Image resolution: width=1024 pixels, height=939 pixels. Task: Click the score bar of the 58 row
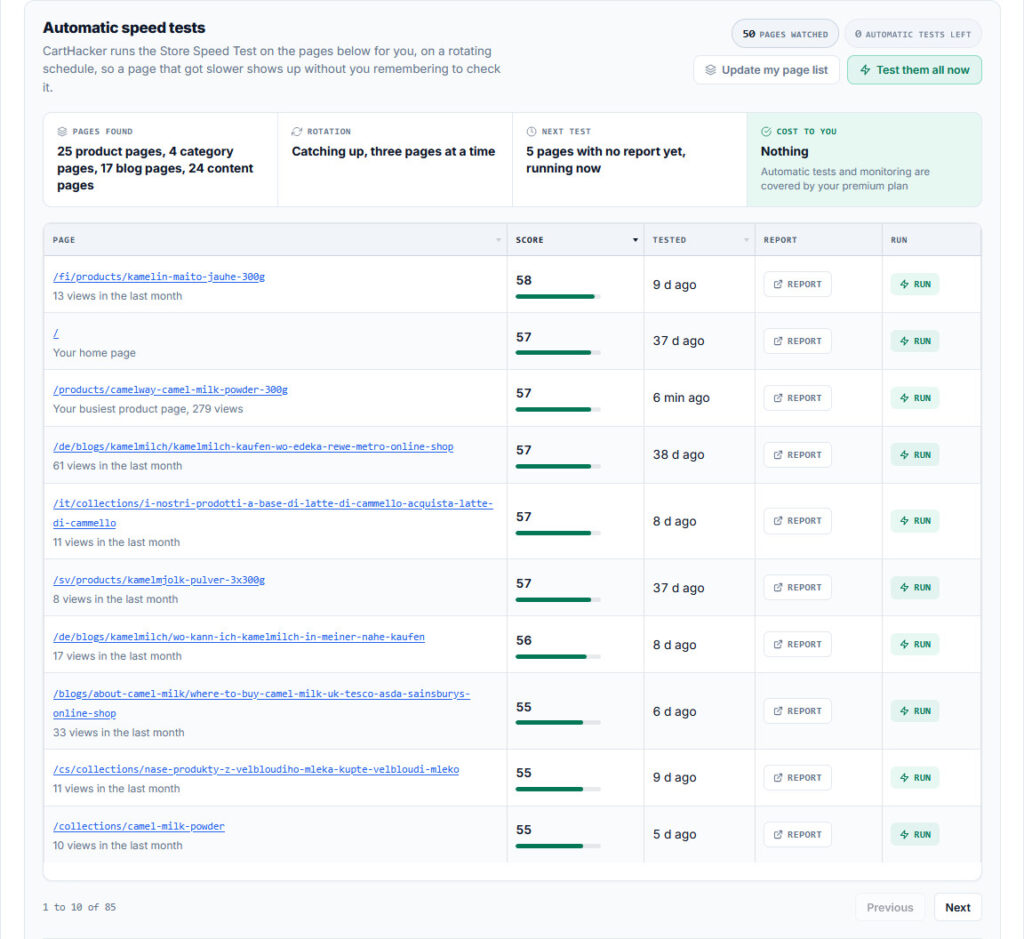pyautogui.click(x=558, y=296)
